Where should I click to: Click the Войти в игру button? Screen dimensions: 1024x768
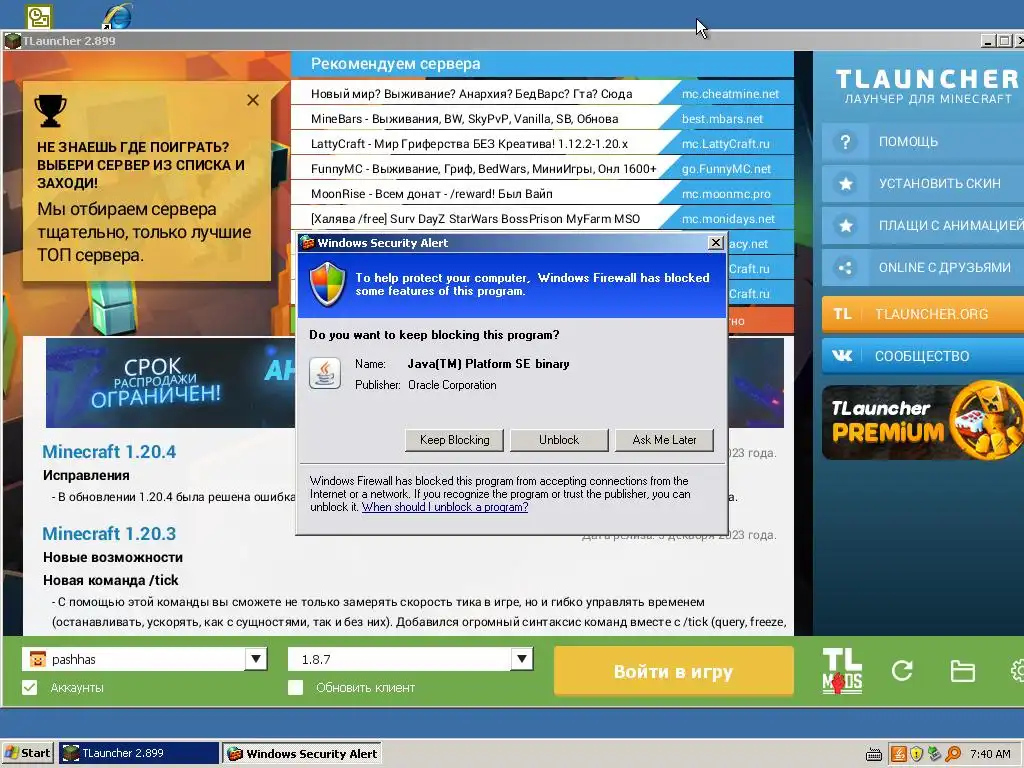[x=673, y=671]
